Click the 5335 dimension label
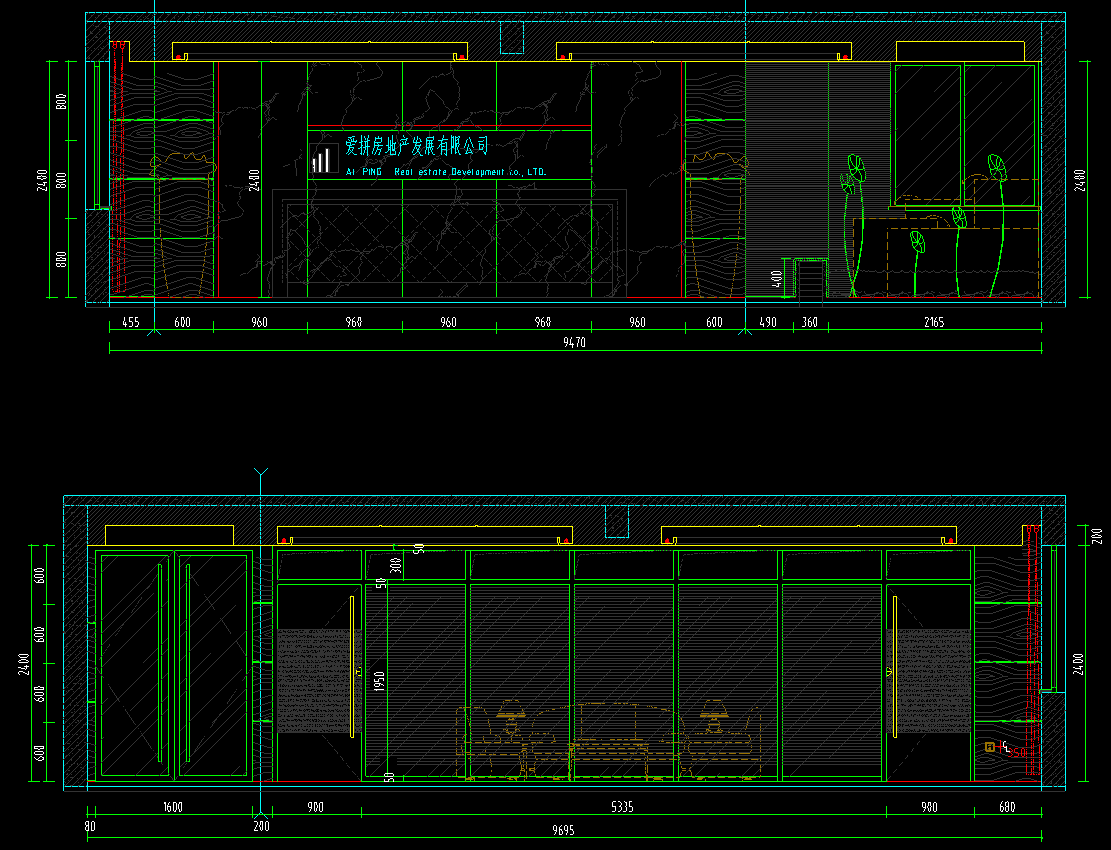Viewport: 1111px width, 850px height. tap(622, 806)
